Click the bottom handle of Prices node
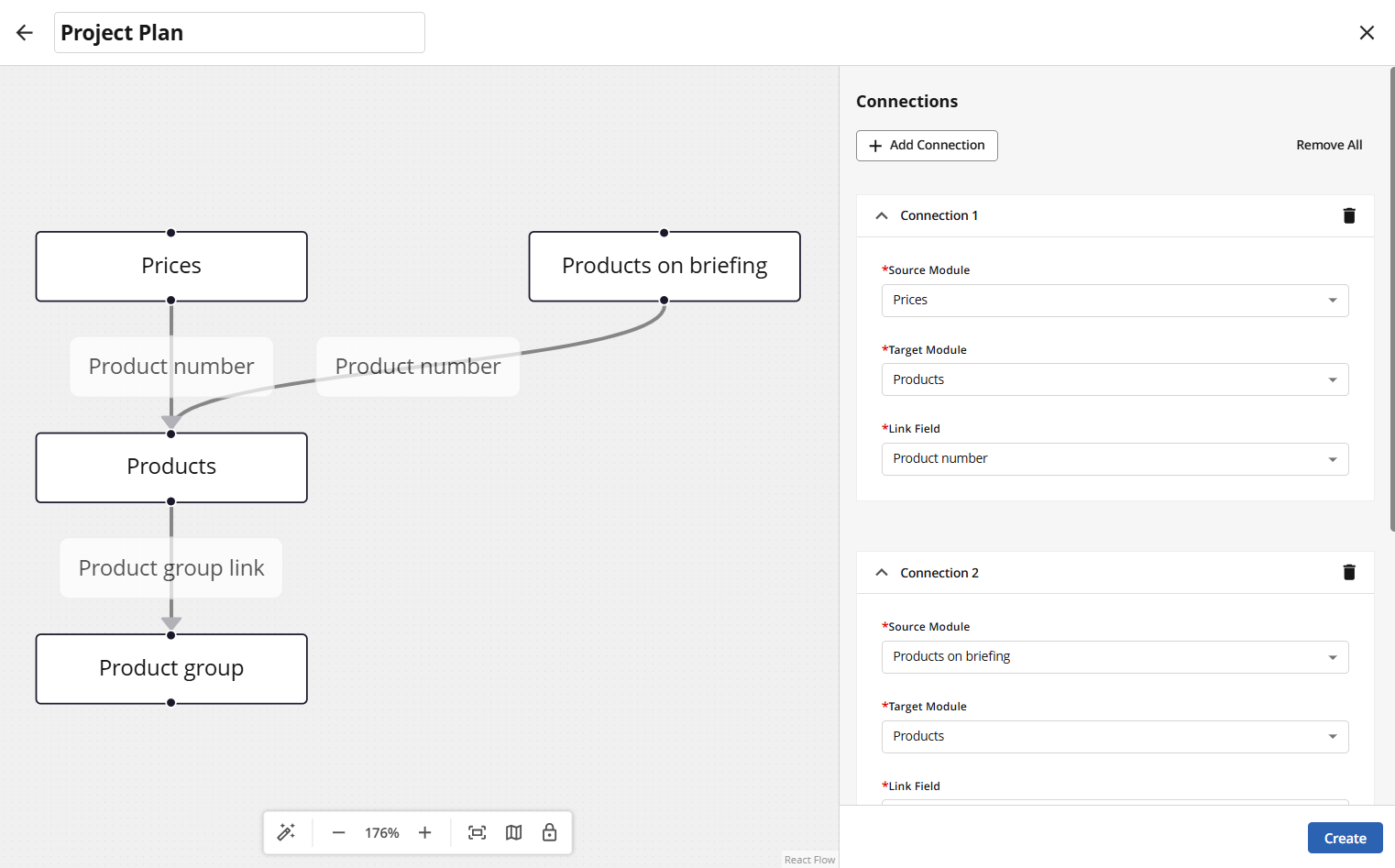 171,301
